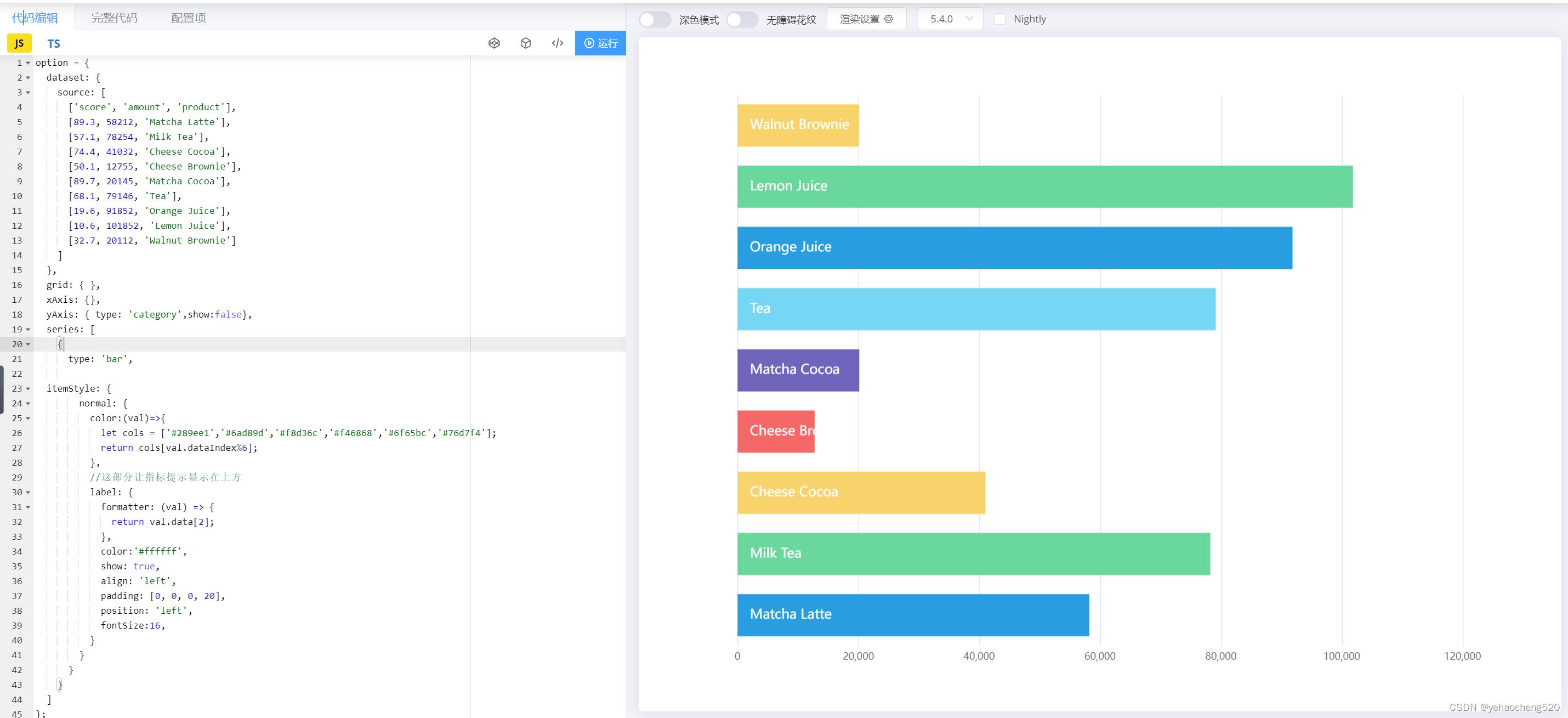Enable the 深色模式 dark mode toggle
This screenshot has width=1568, height=718.
655,19
